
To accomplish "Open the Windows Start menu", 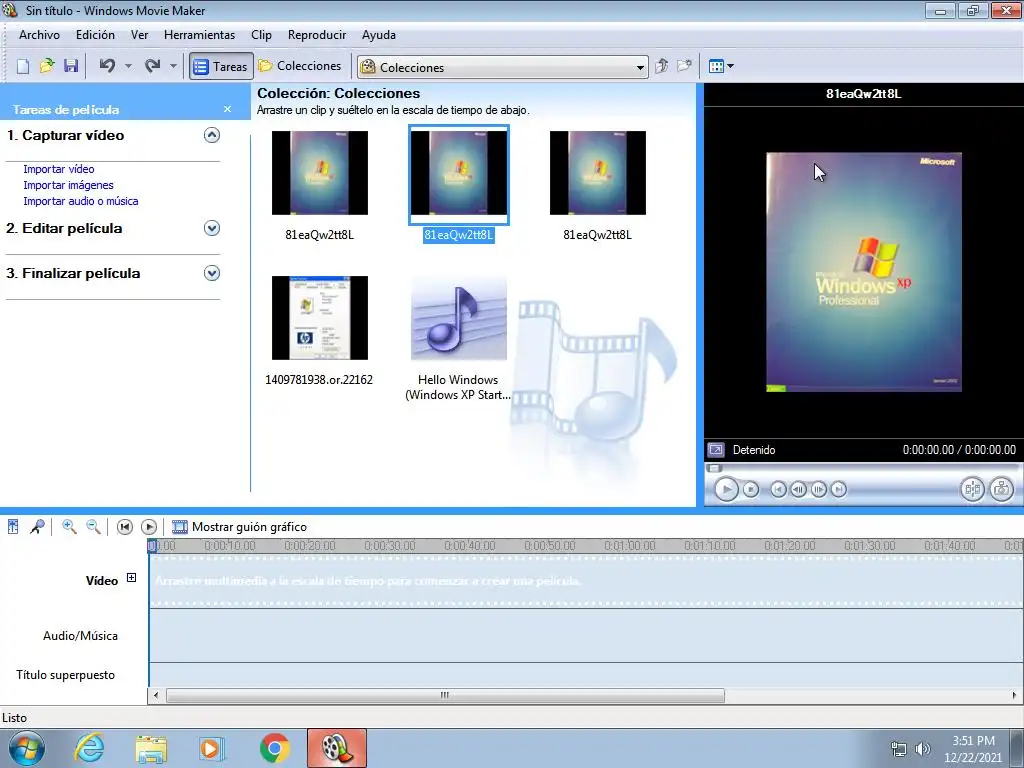I will (27, 748).
